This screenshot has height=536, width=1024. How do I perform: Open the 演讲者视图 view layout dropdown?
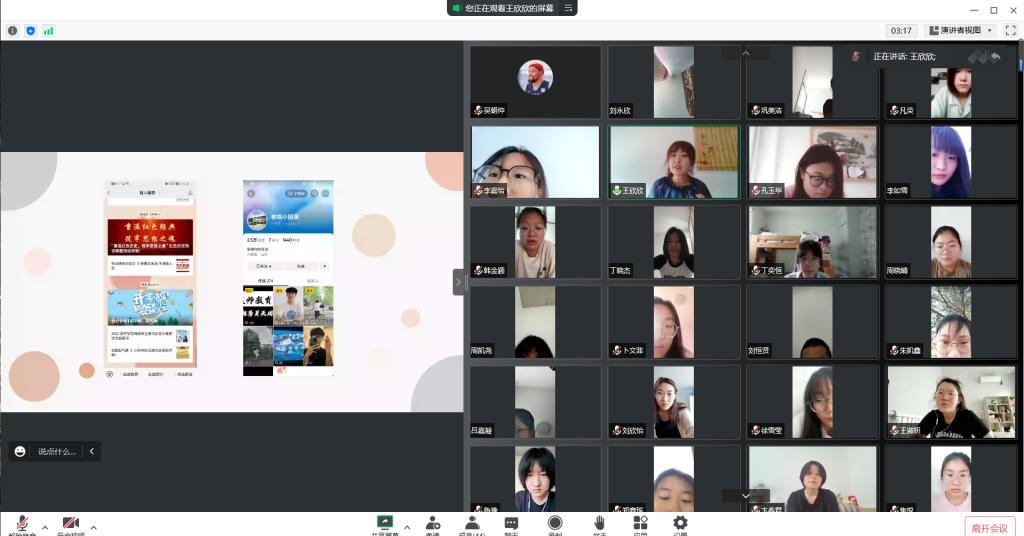(960, 31)
